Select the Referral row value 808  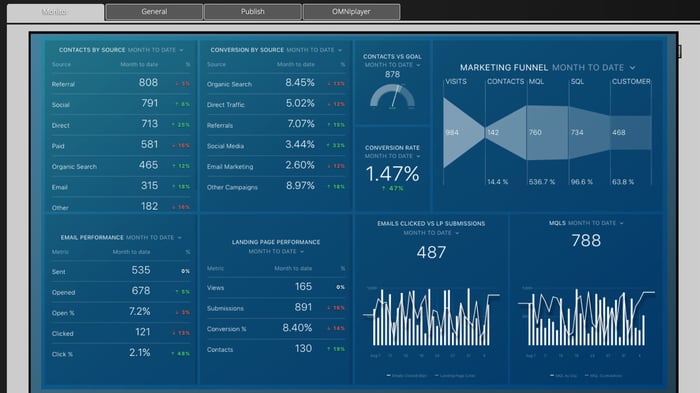148,83
